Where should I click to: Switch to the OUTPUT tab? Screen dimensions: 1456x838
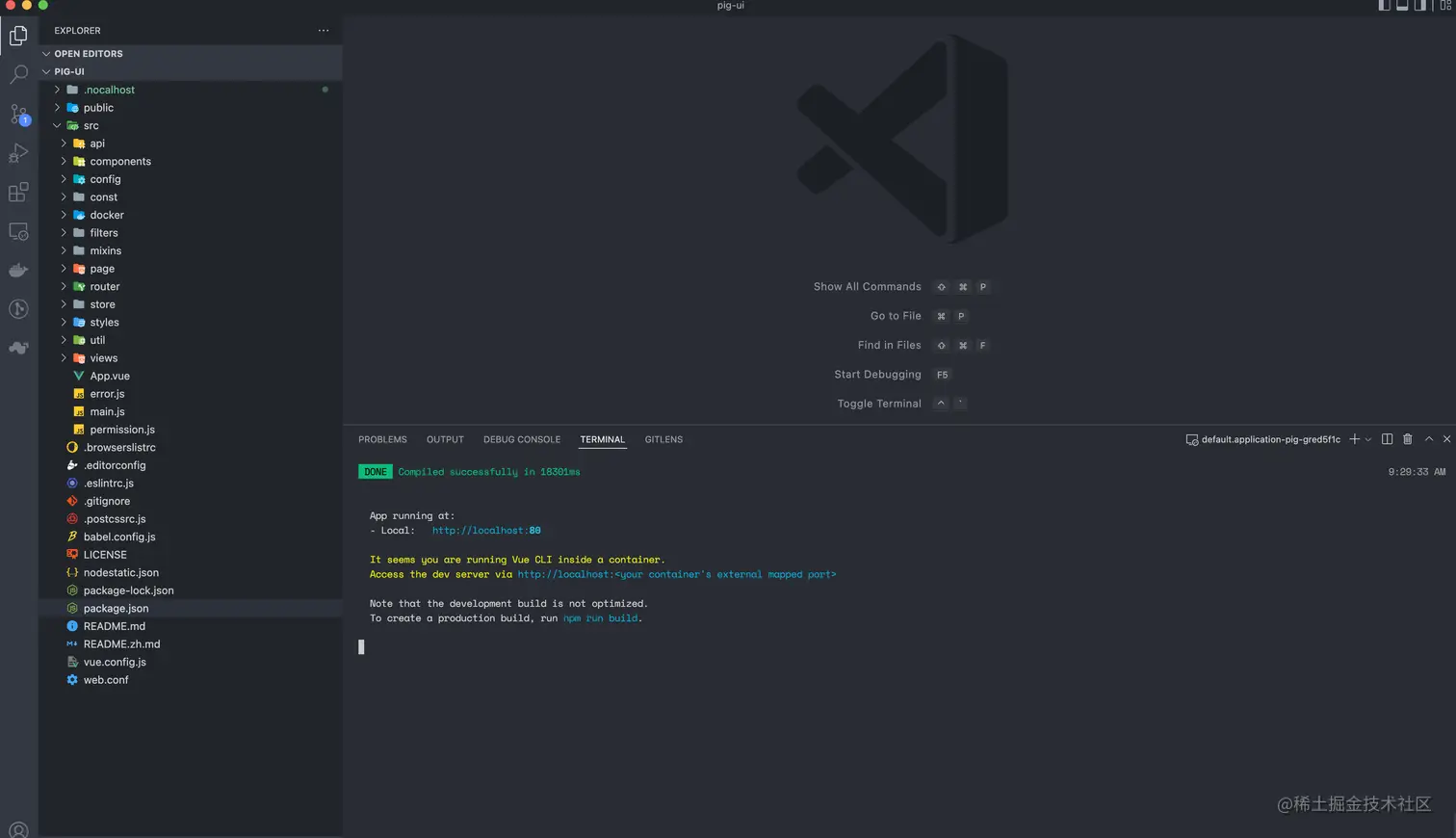tap(445, 439)
